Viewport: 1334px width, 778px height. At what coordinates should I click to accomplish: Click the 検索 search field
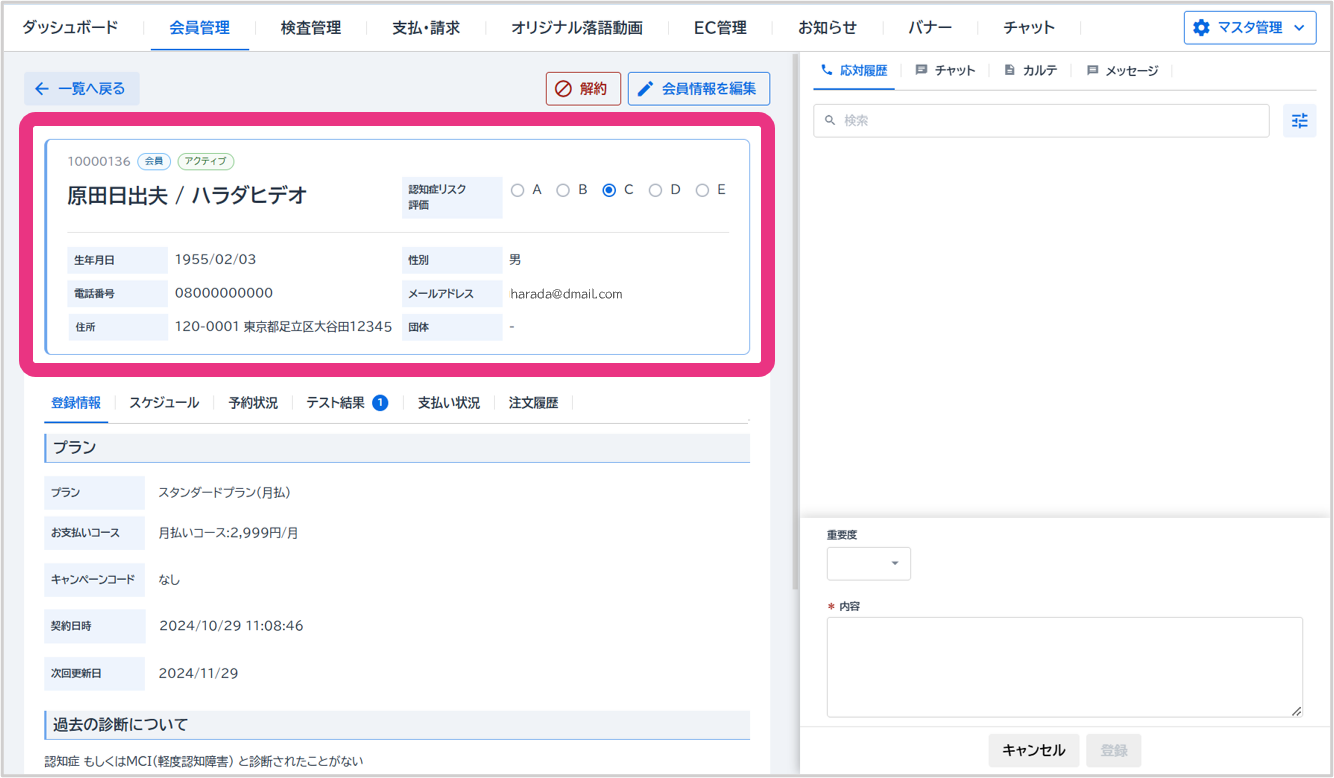point(1041,121)
